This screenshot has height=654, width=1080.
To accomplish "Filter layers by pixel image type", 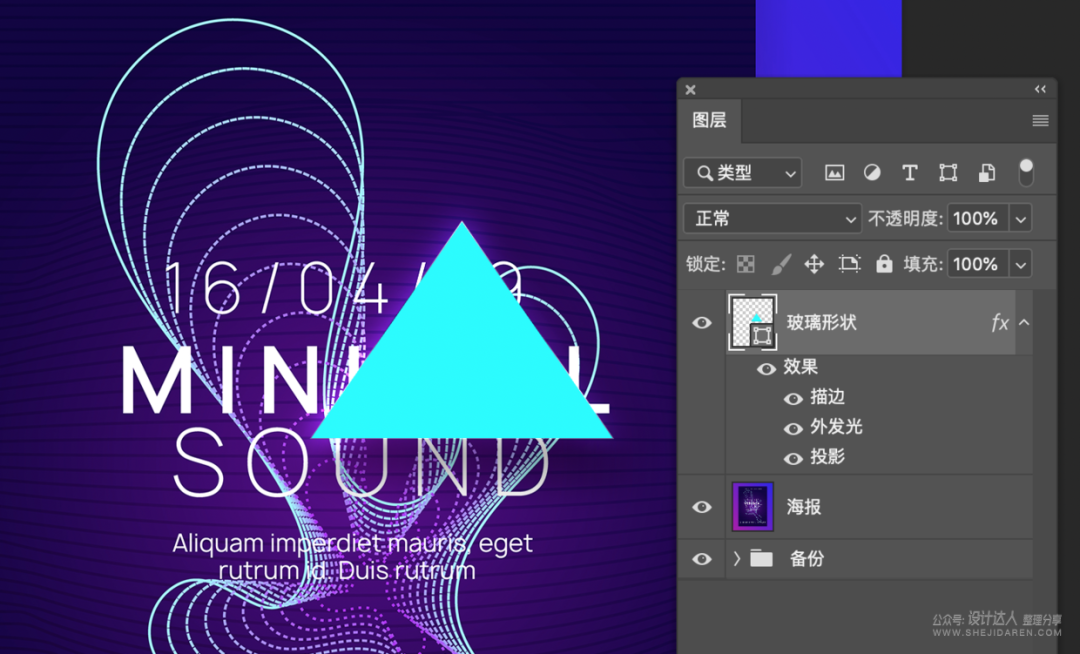I will tap(834, 173).
